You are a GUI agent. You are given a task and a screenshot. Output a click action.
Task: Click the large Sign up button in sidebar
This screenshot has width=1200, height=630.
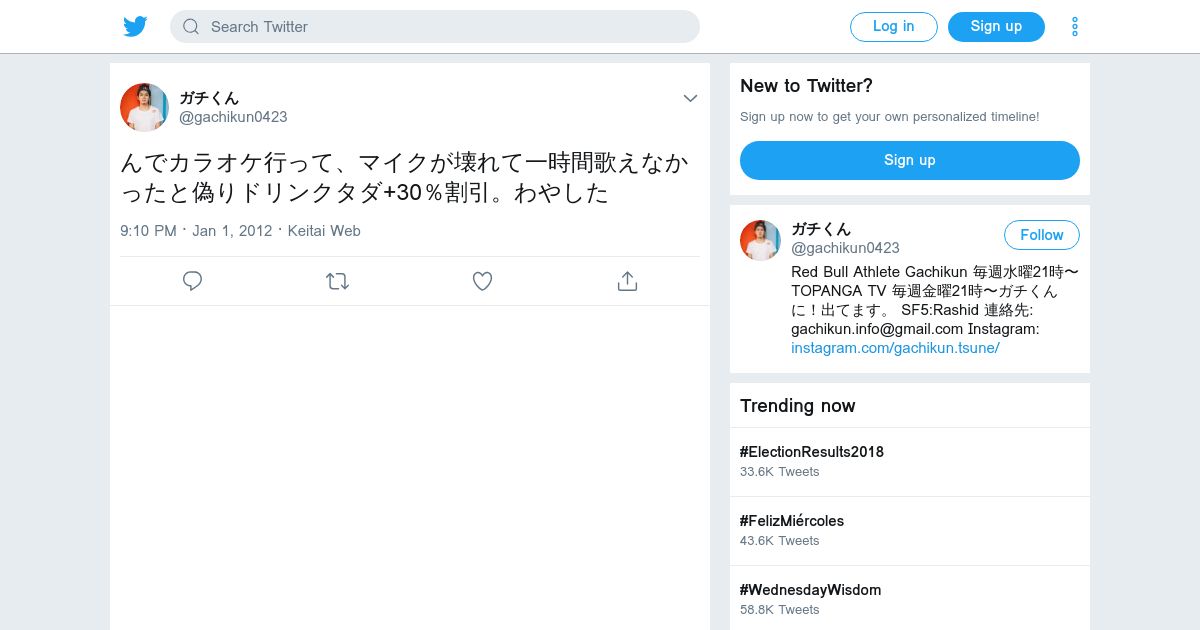click(909, 160)
